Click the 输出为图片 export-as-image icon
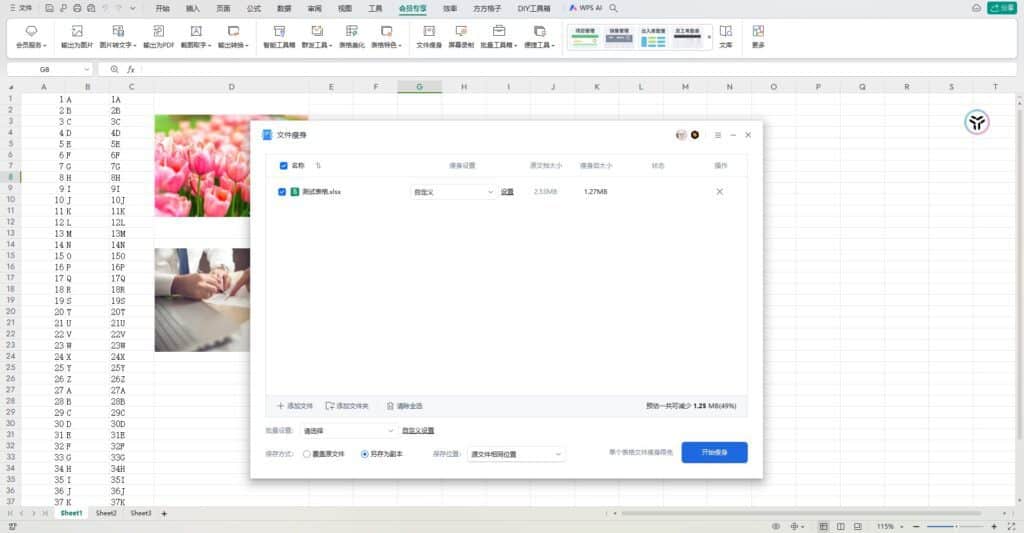This screenshot has height=533, width=1024. 77,31
